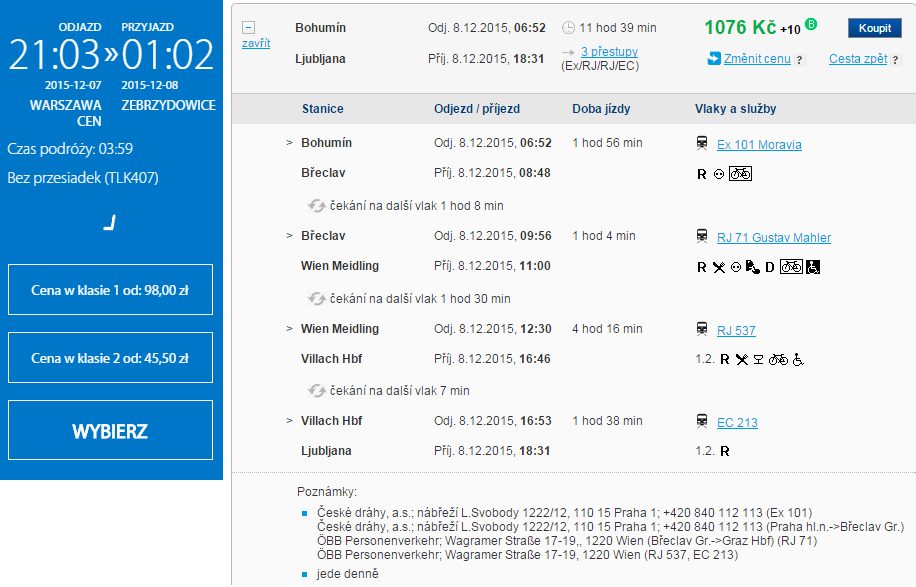This screenshot has width=916, height=587.
Task: Click the filled wheelchair icon under RJ 71
Action: (x=813, y=267)
